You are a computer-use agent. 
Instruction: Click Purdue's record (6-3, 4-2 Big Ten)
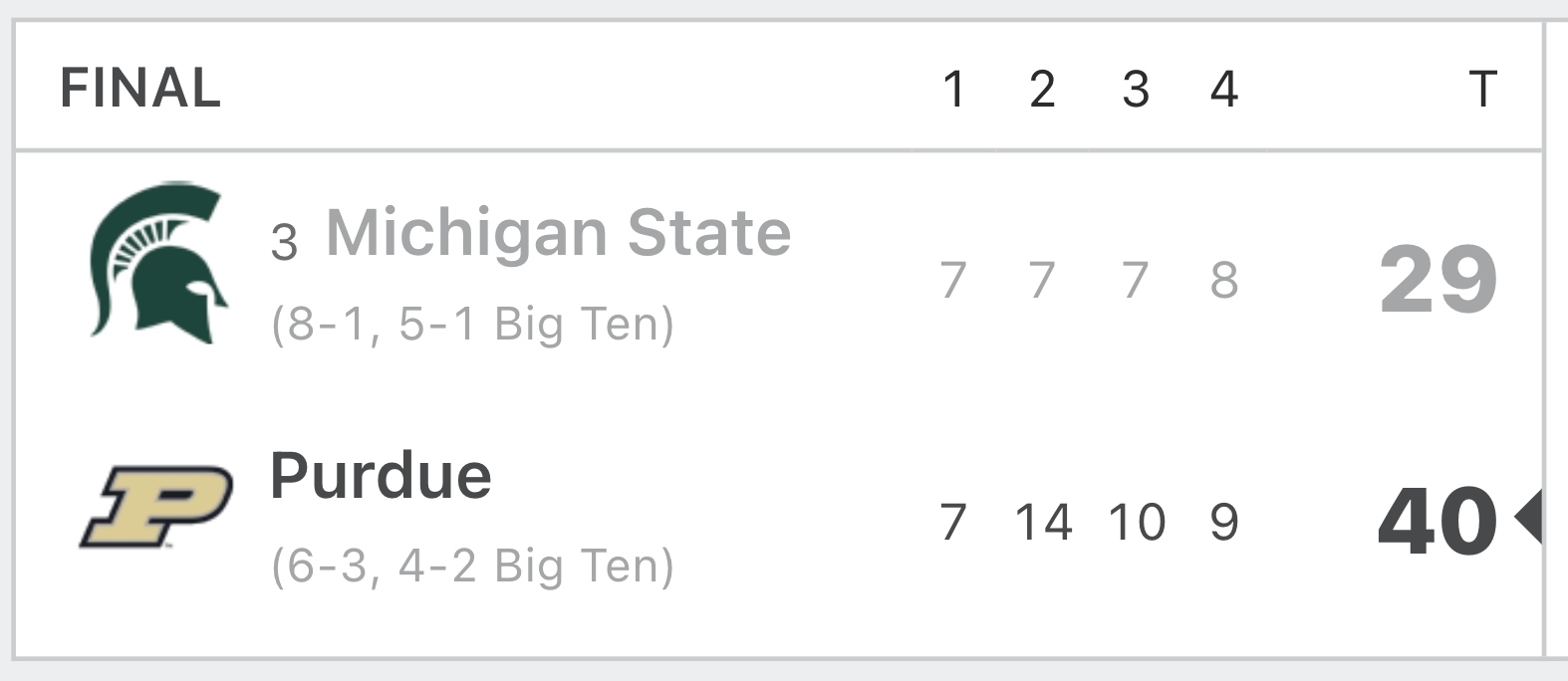pos(472,566)
